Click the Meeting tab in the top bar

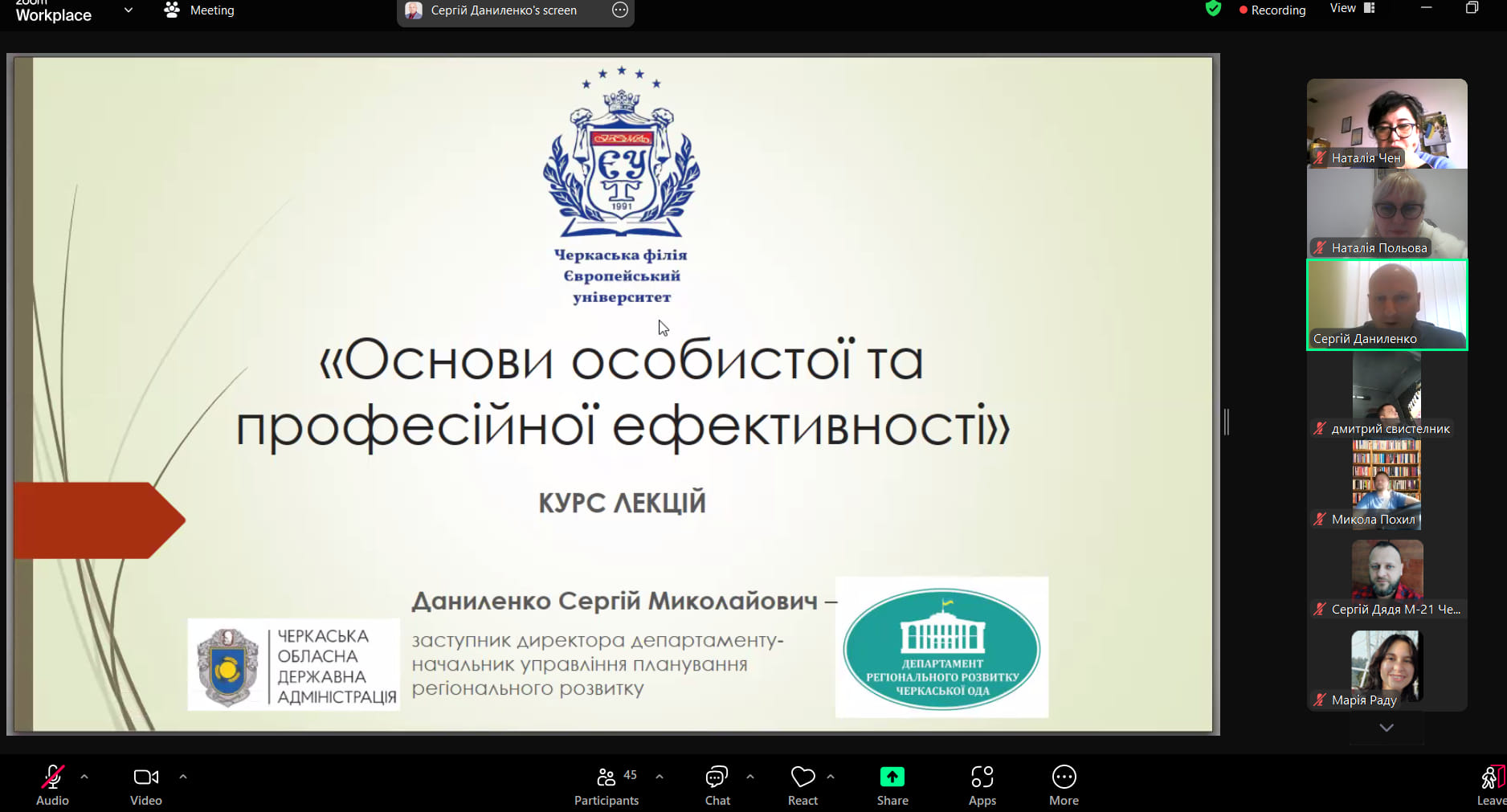point(200,10)
